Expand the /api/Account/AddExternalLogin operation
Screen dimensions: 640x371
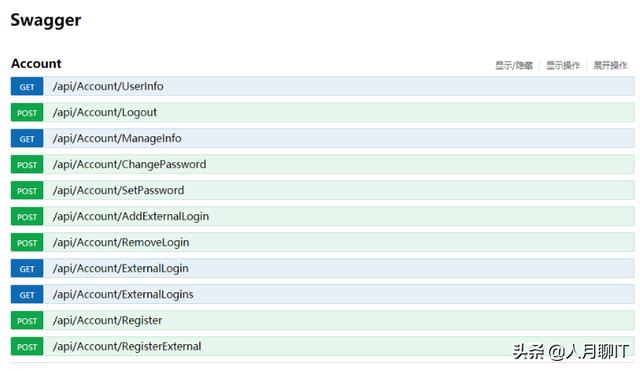(131, 217)
